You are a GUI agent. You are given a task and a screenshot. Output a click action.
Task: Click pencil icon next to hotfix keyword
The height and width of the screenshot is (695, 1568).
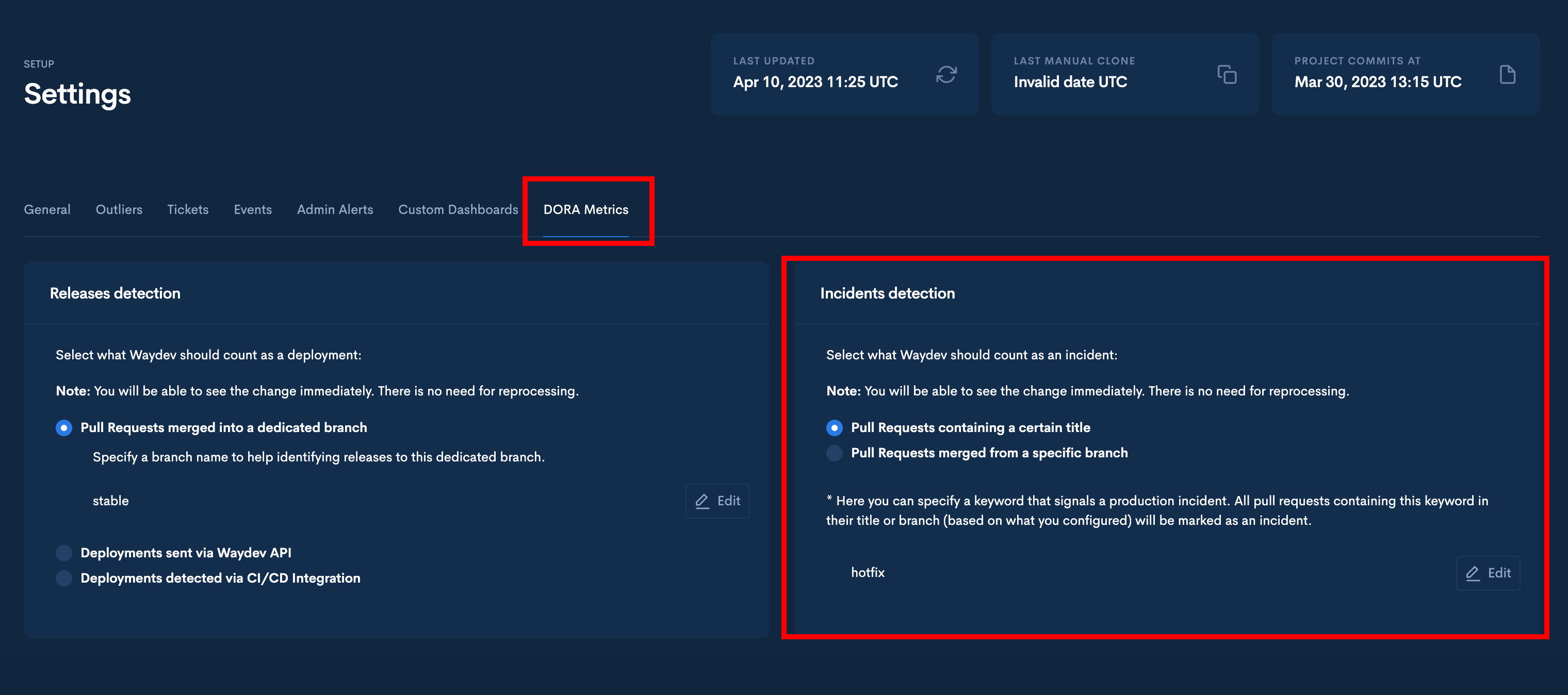pyautogui.click(x=1473, y=573)
